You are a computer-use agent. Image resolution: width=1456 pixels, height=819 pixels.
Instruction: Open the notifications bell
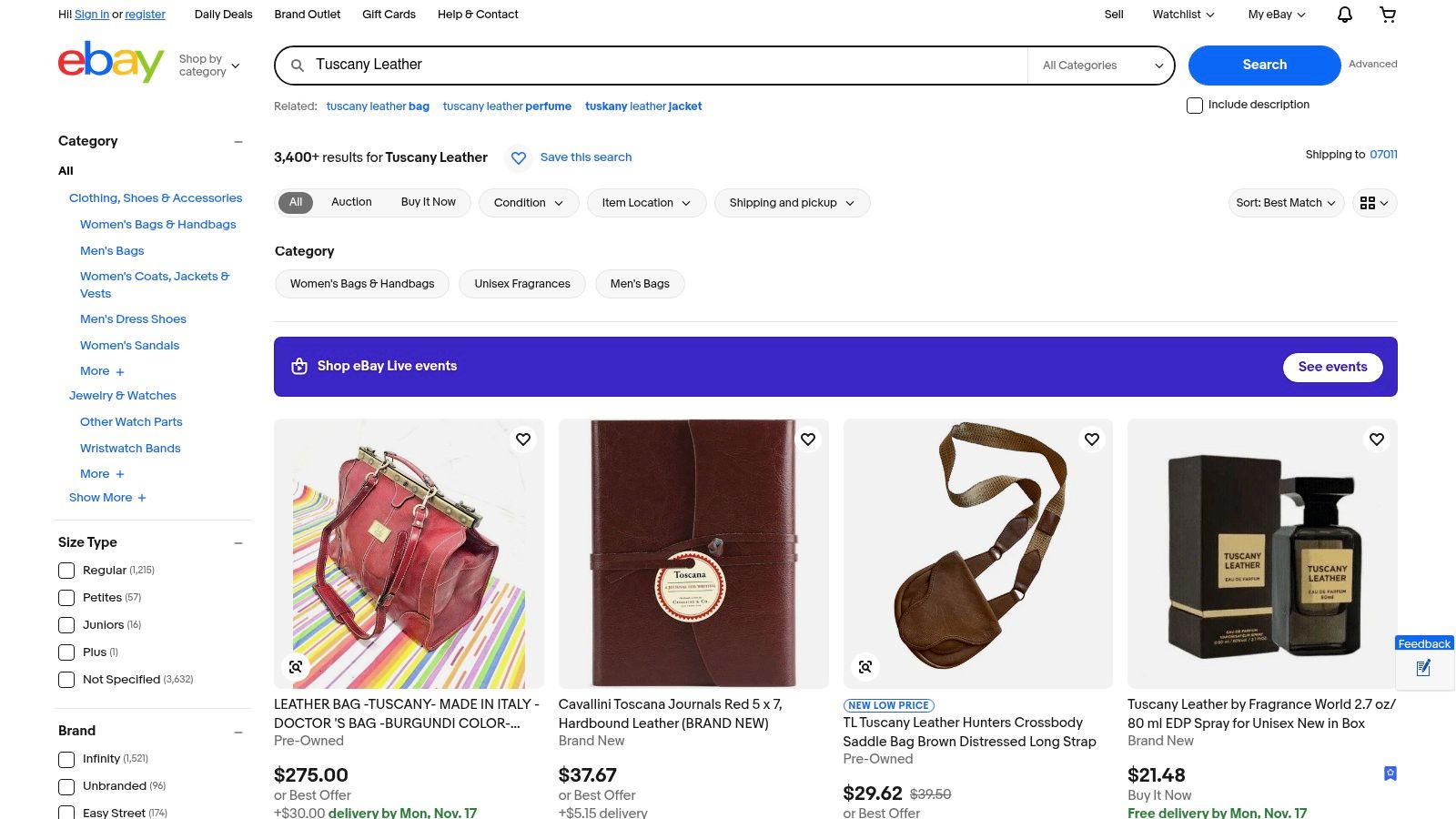1344,15
